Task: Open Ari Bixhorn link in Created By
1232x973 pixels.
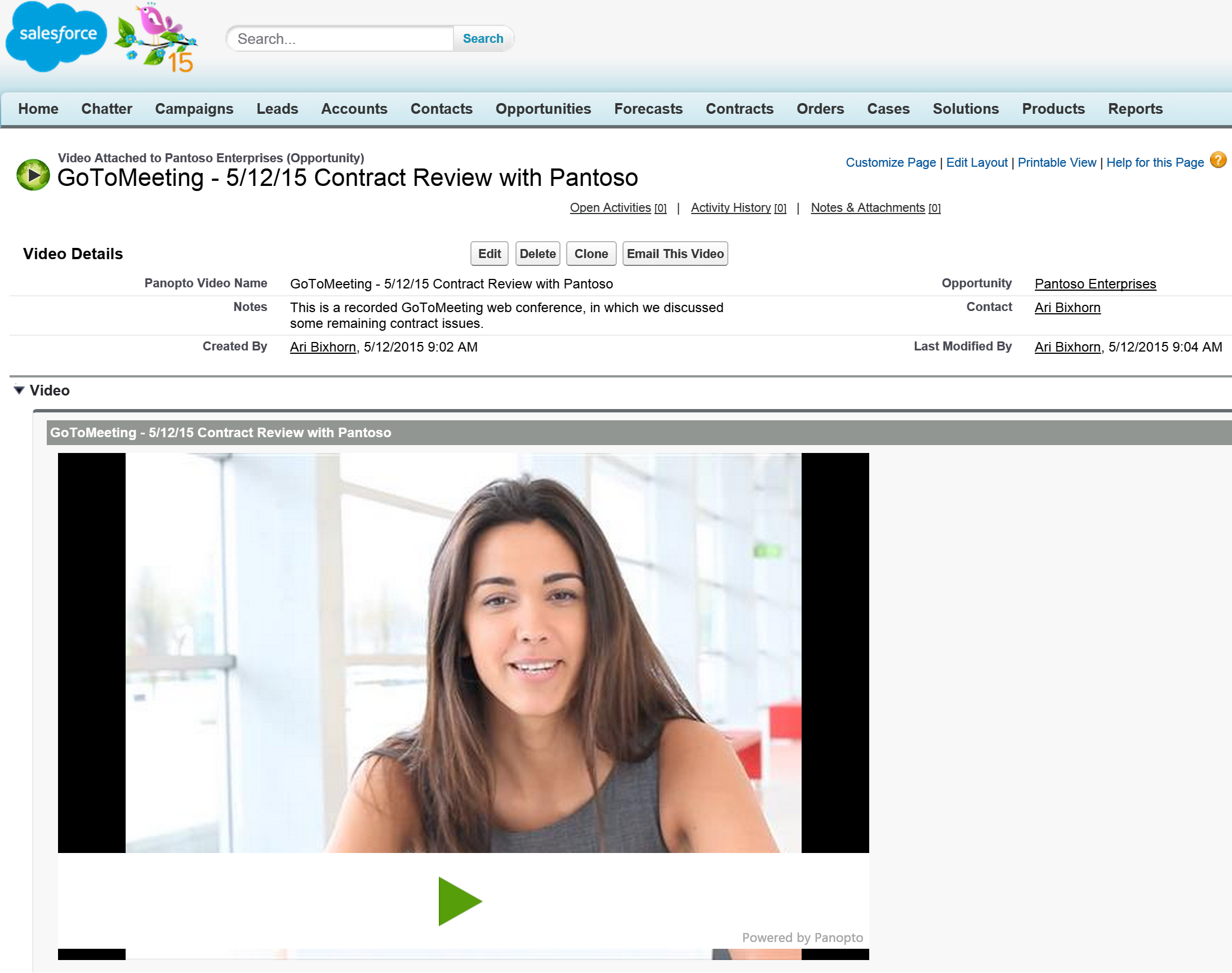Action: [x=323, y=347]
